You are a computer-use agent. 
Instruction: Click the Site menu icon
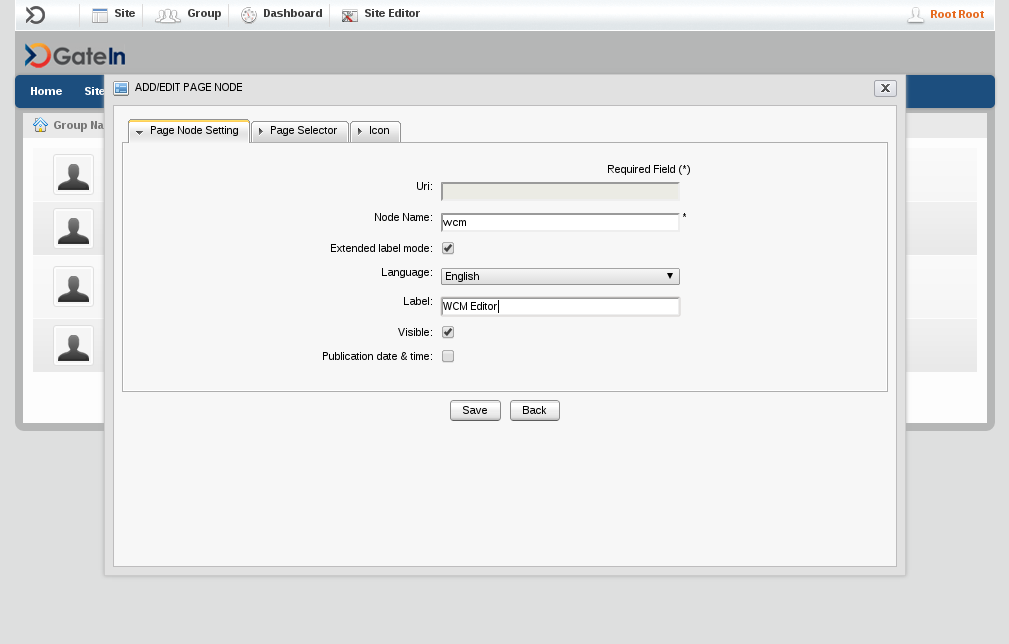[100, 15]
